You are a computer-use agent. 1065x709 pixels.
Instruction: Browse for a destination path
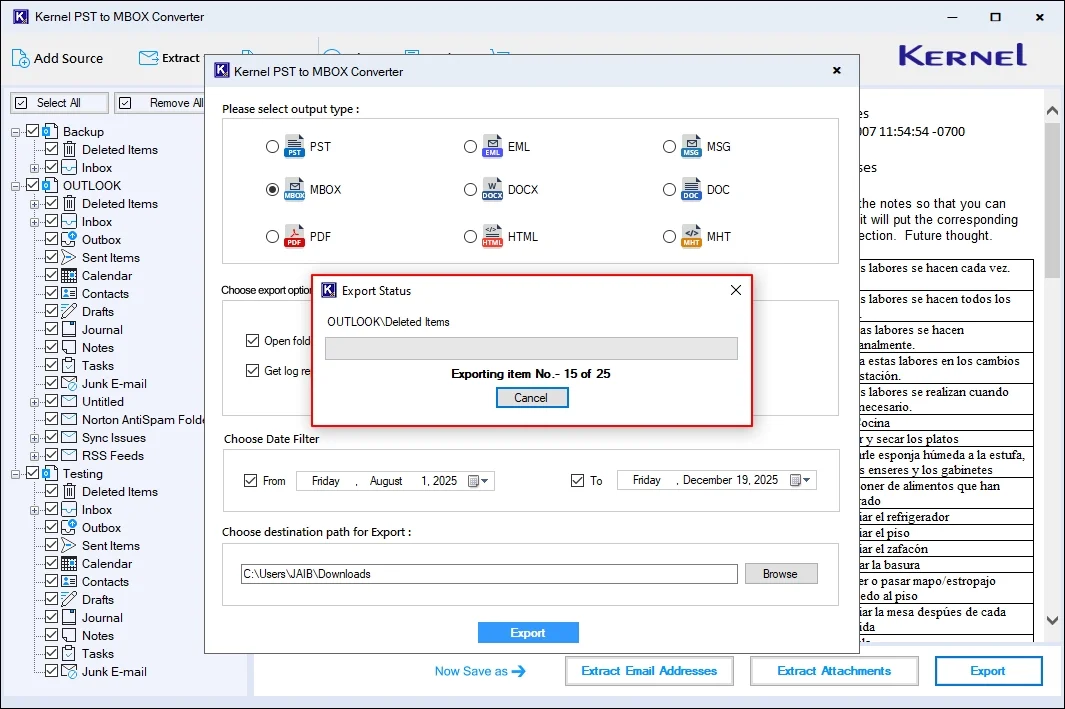click(x=781, y=573)
